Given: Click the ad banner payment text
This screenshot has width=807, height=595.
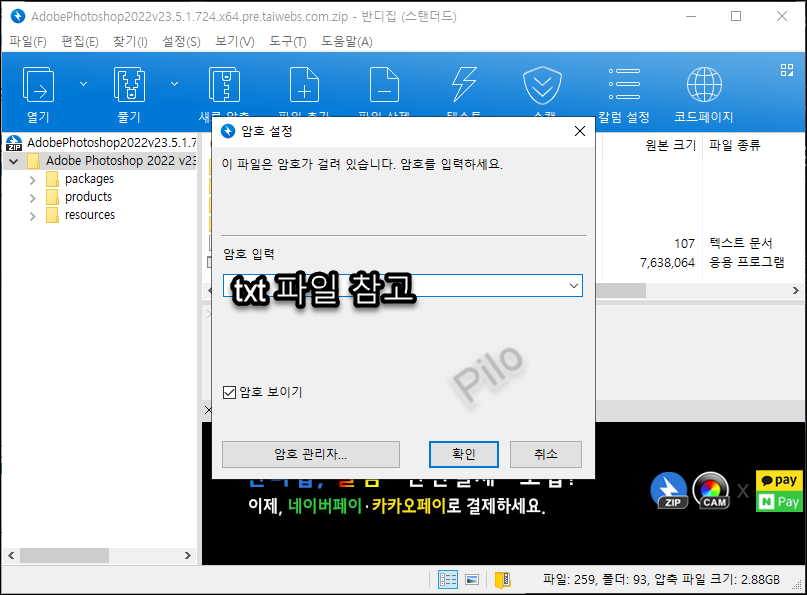Looking at the screenshot, I should tap(396, 506).
